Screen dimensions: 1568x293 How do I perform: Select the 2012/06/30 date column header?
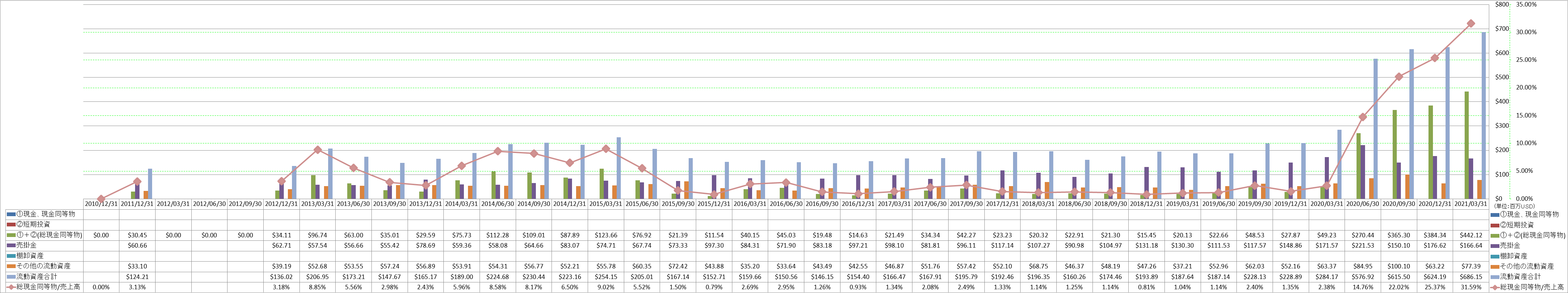click(209, 204)
